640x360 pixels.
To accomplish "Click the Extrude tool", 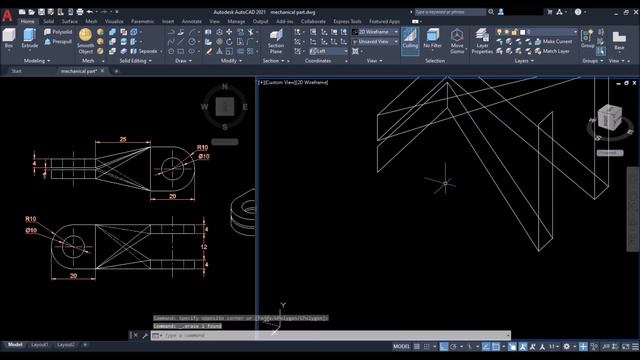I will tap(29, 38).
